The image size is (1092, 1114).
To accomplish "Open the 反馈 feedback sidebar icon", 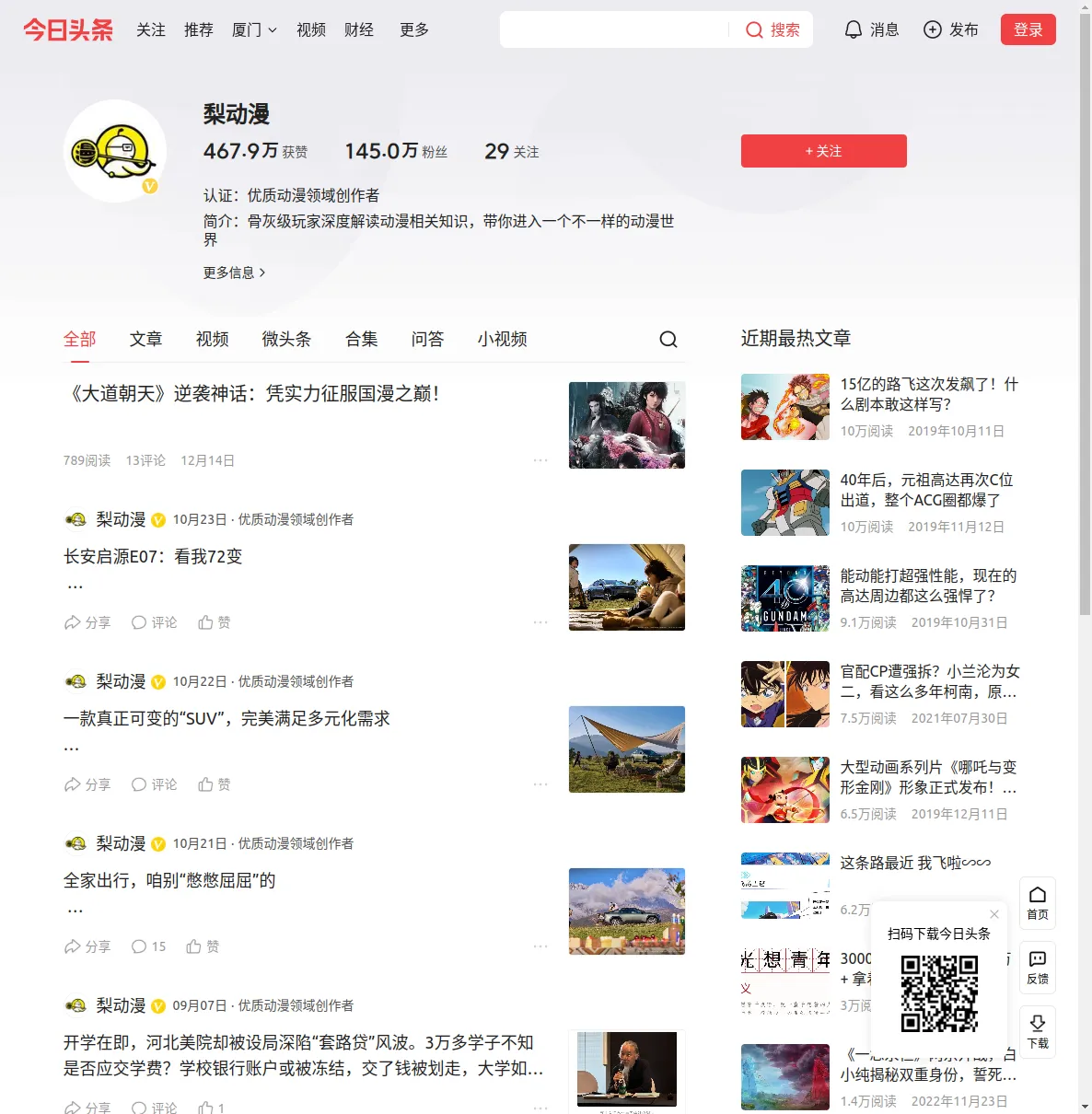I will coord(1038,968).
